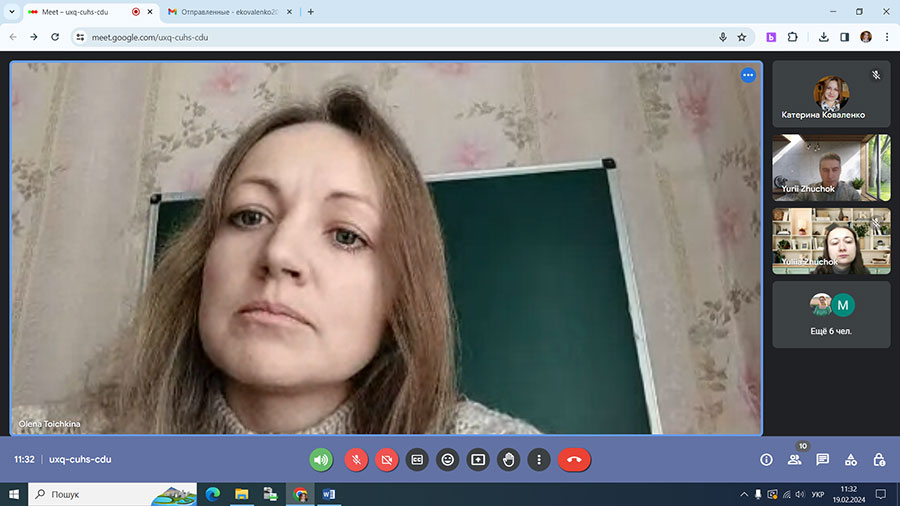Go back in browser history
Viewport: 900px width, 506px height.
(13, 37)
